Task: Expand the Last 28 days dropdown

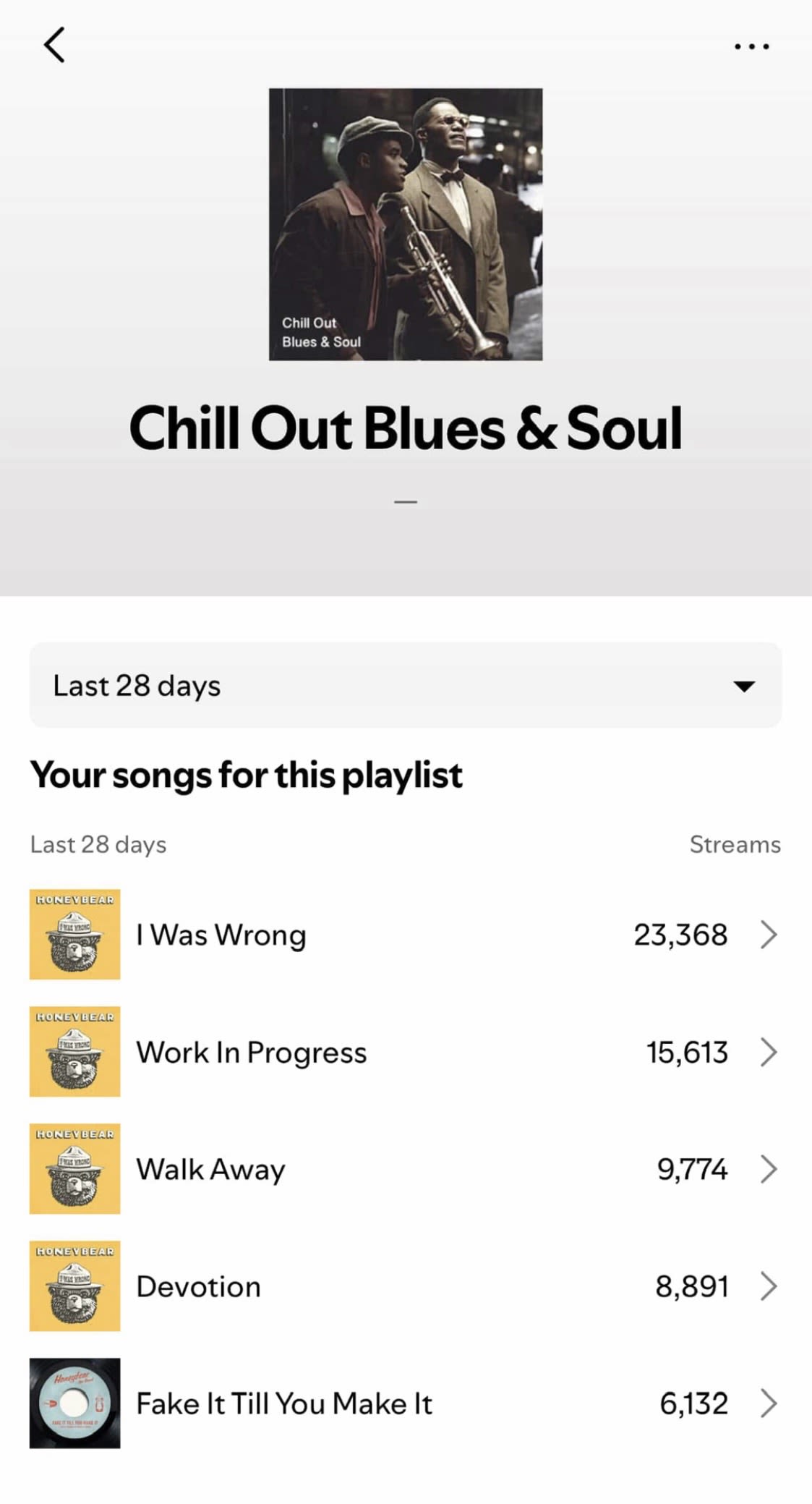Action: tap(406, 685)
